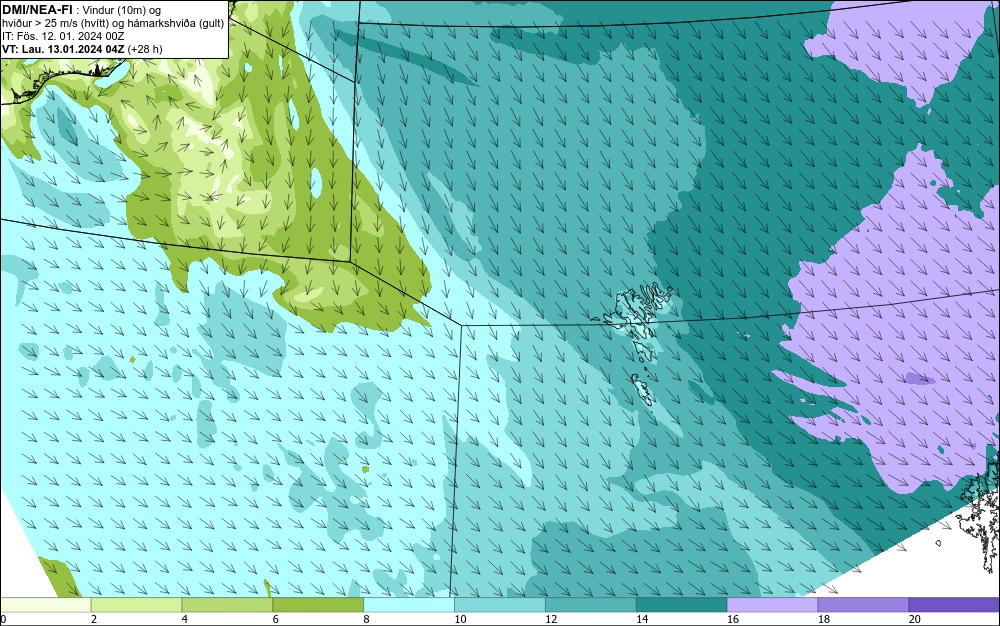
Task: Click the 6–8 m/s olive green legend swatch
Action: tap(318, 605)
